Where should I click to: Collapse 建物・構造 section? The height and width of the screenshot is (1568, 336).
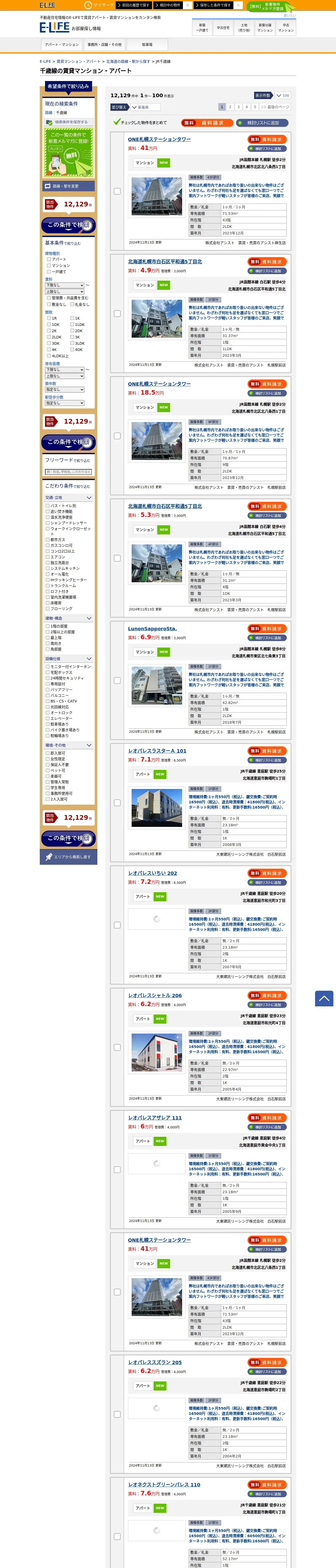(68, 618)
